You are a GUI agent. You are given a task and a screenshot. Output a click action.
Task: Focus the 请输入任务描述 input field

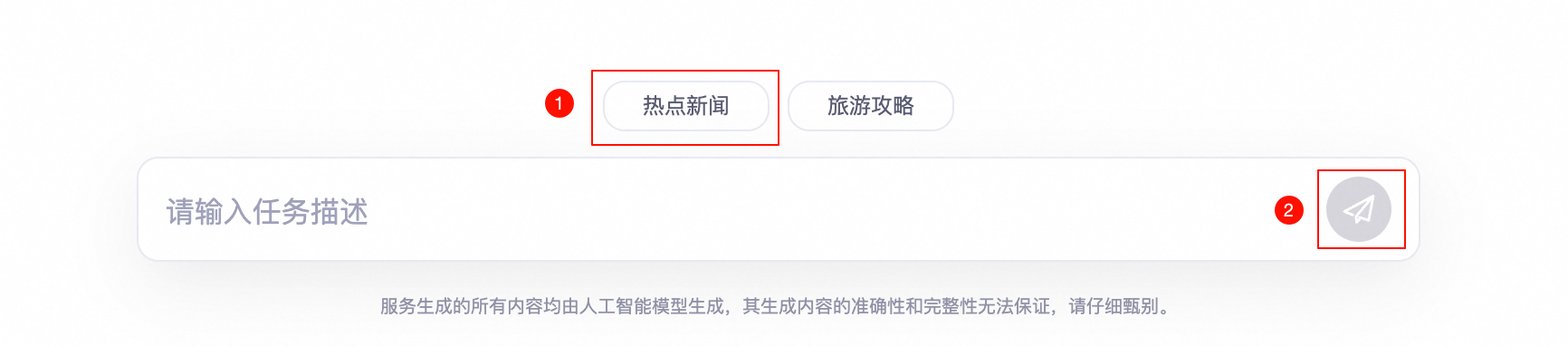[779, 210]
